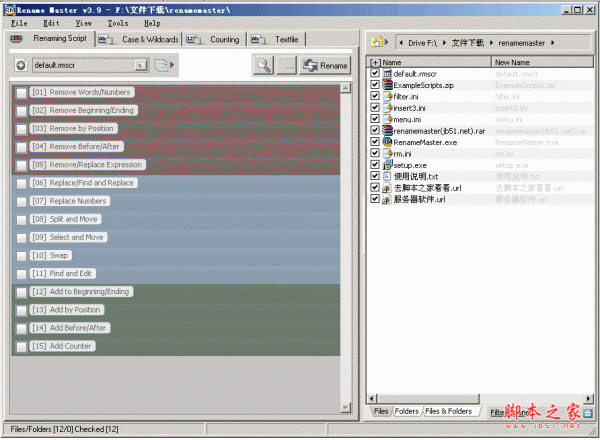
Task: Enable step [12] Add to Beginning/Ending checkbox
Action: (21, 292)
